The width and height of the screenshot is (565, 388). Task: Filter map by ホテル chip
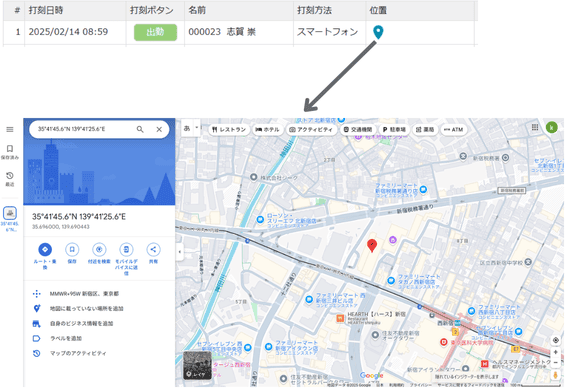click(267, 130)
